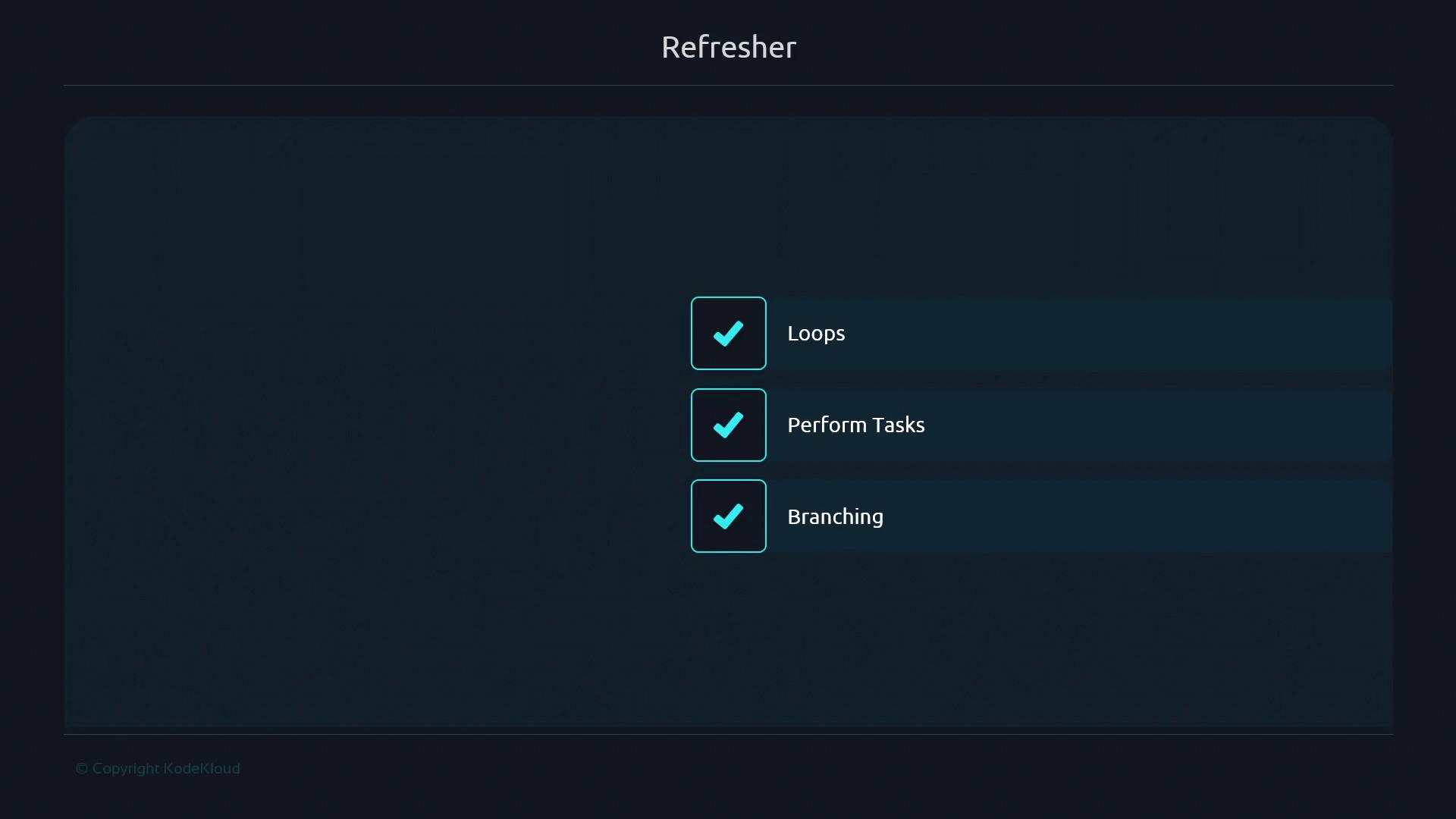Toggle the Perform Tasks checkbox
Viewport: 1456px width, 819px height.
[728, 425]
